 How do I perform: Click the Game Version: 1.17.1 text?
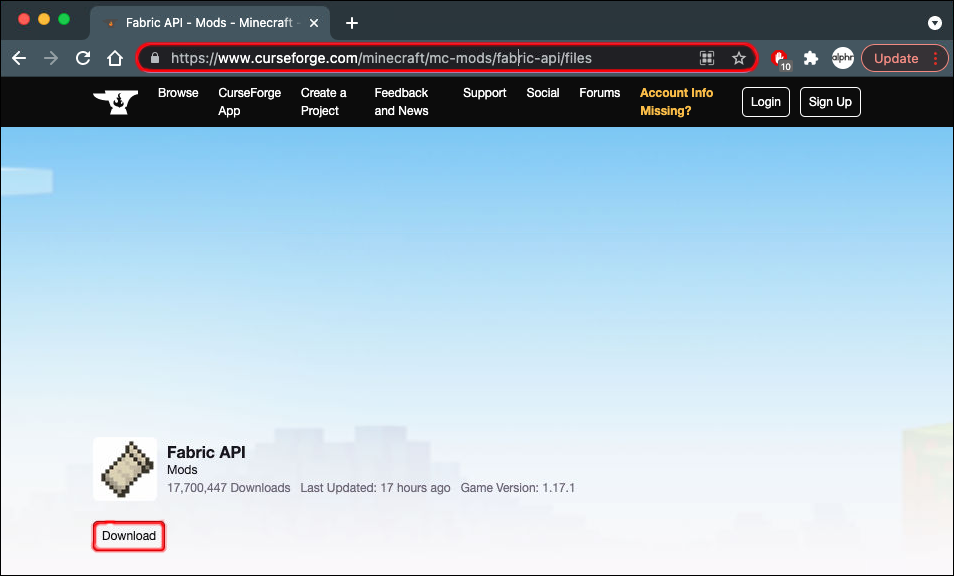point(518,488)
